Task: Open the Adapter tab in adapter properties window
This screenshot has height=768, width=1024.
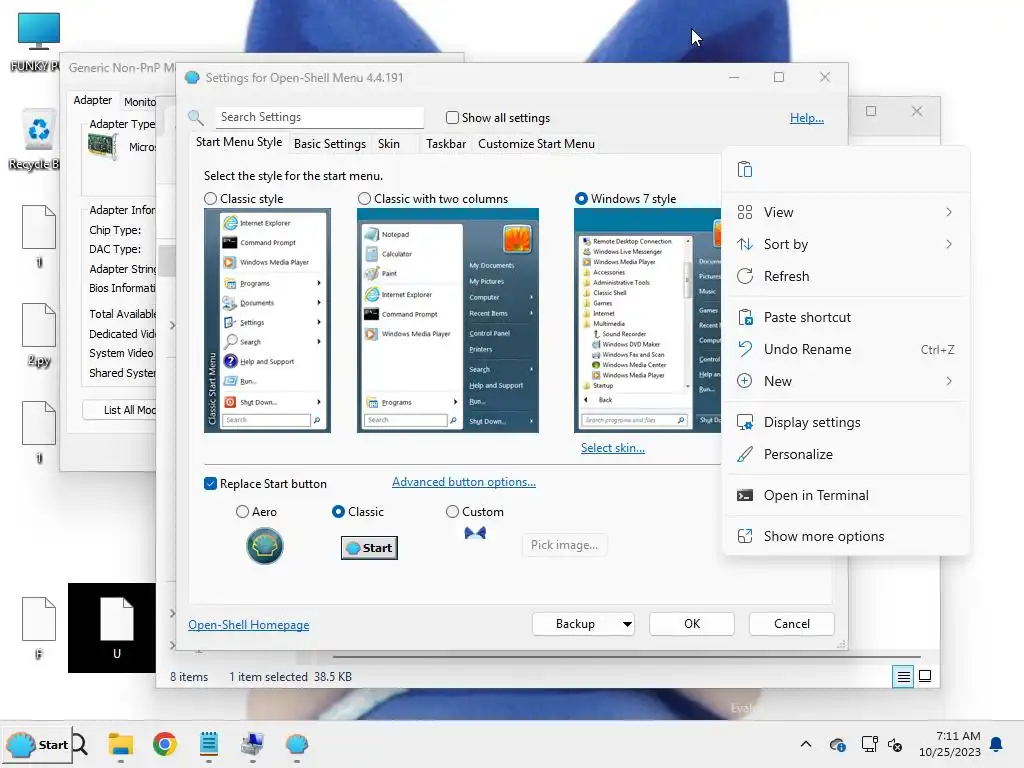Action: [x=93, y=100]
